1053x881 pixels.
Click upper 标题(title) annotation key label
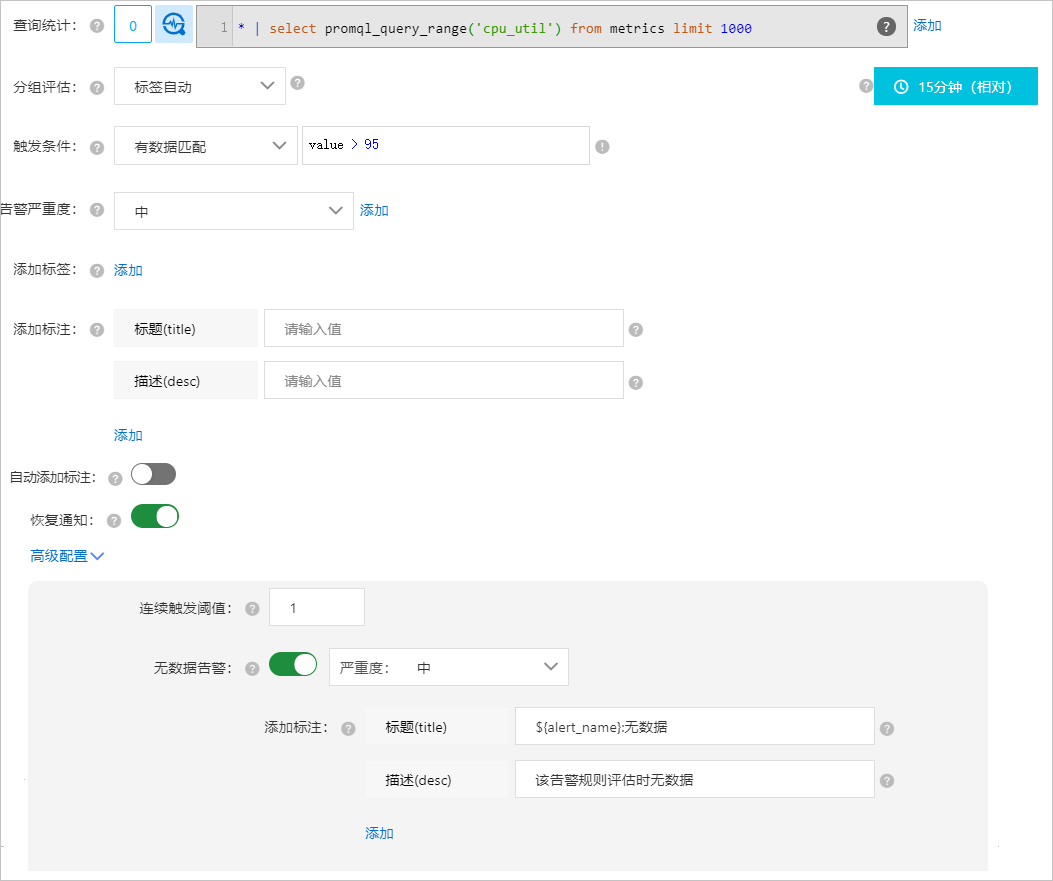coord(186,328)
